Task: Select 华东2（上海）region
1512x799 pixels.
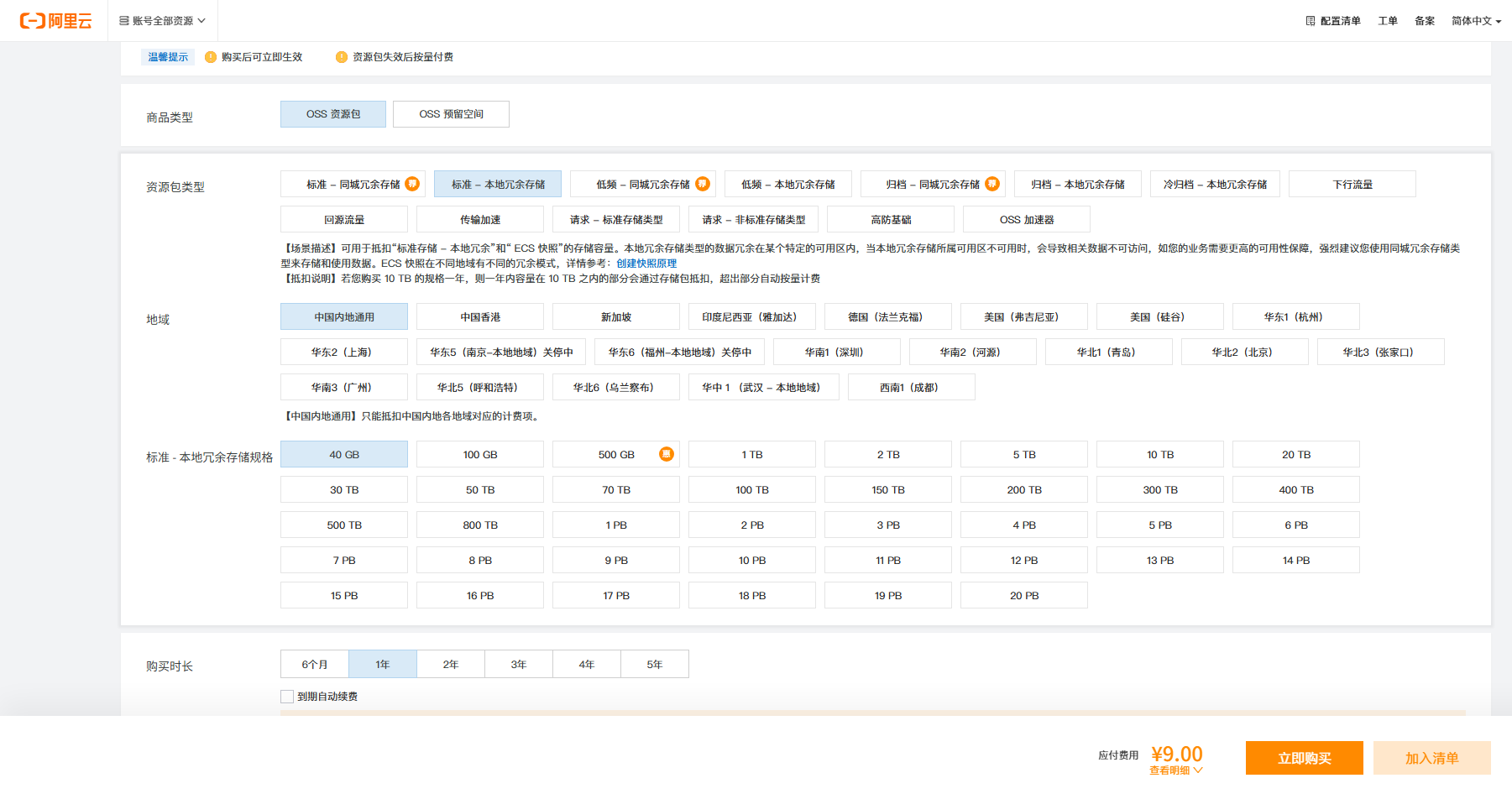Action: 344,352
